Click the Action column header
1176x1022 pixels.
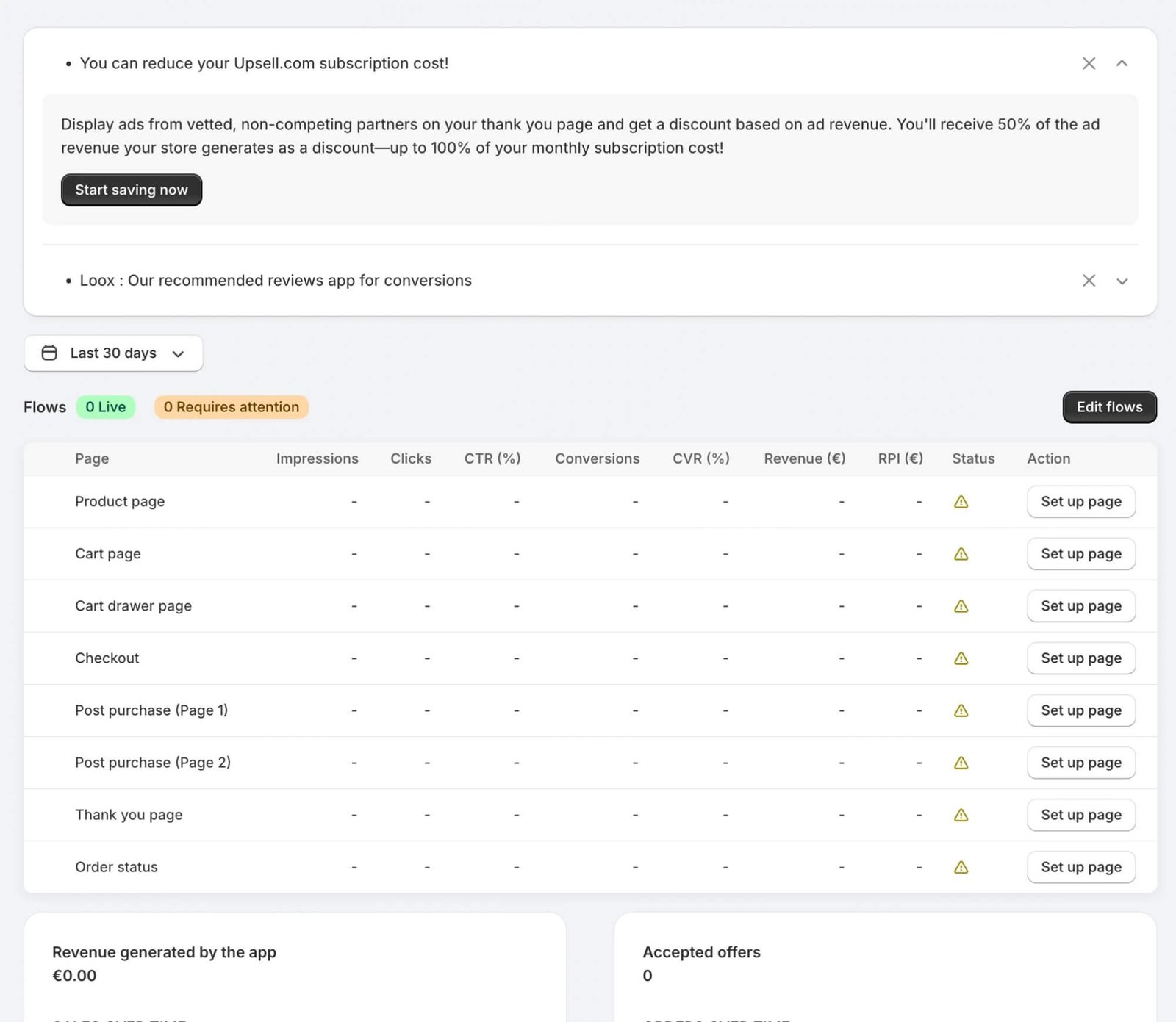[x=1049, y=458]
